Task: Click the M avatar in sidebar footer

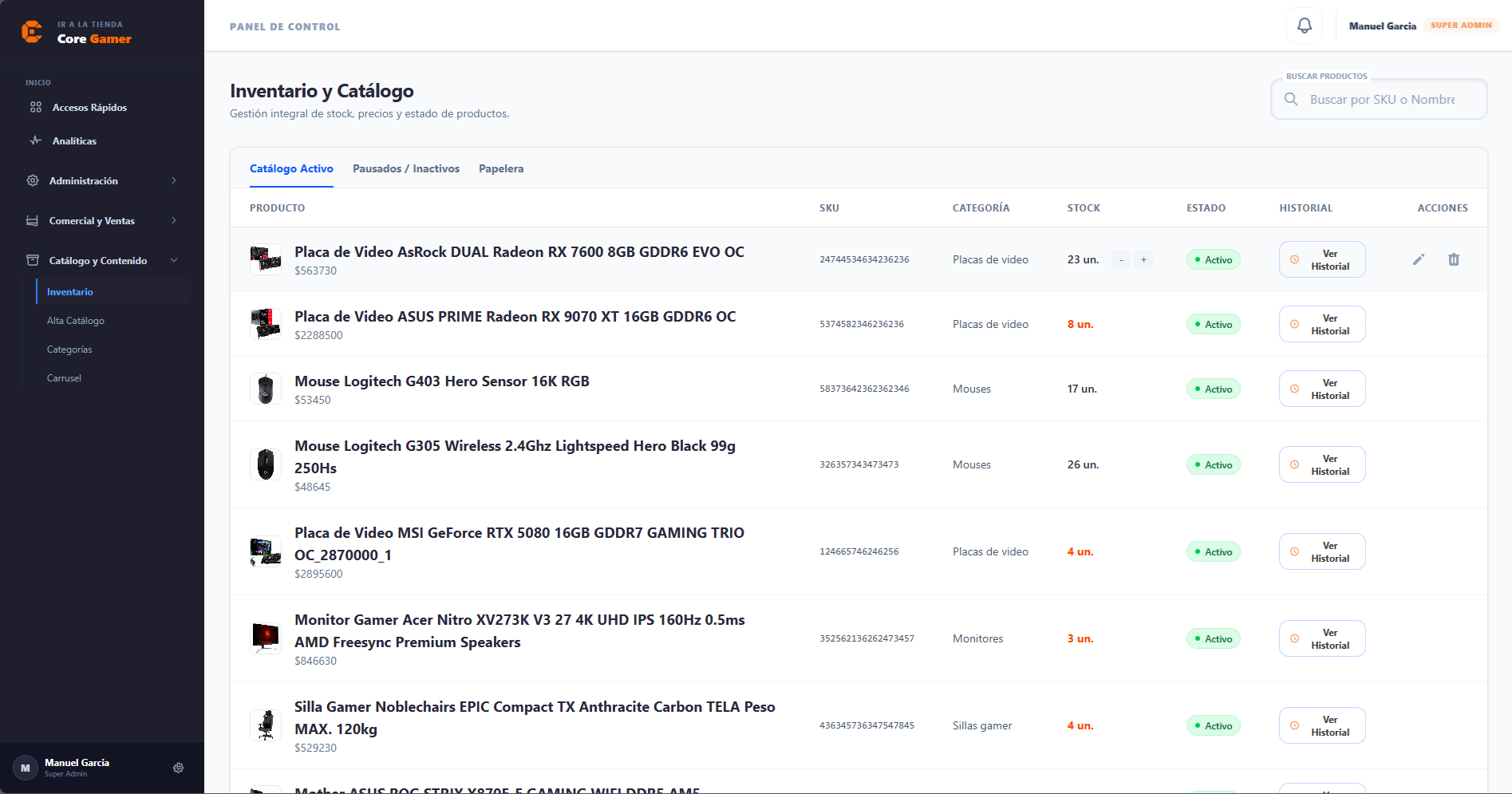Action: point(26,768)
